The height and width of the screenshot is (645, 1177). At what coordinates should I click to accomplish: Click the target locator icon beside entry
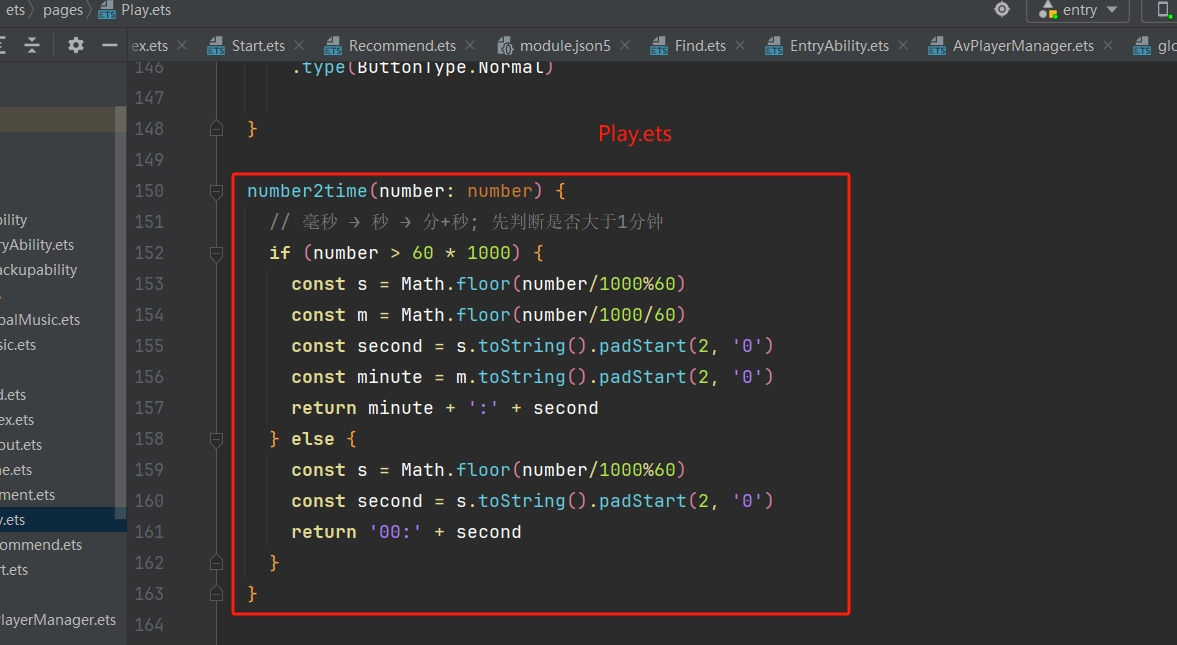pyautogui.click(x=1001, y=10)
